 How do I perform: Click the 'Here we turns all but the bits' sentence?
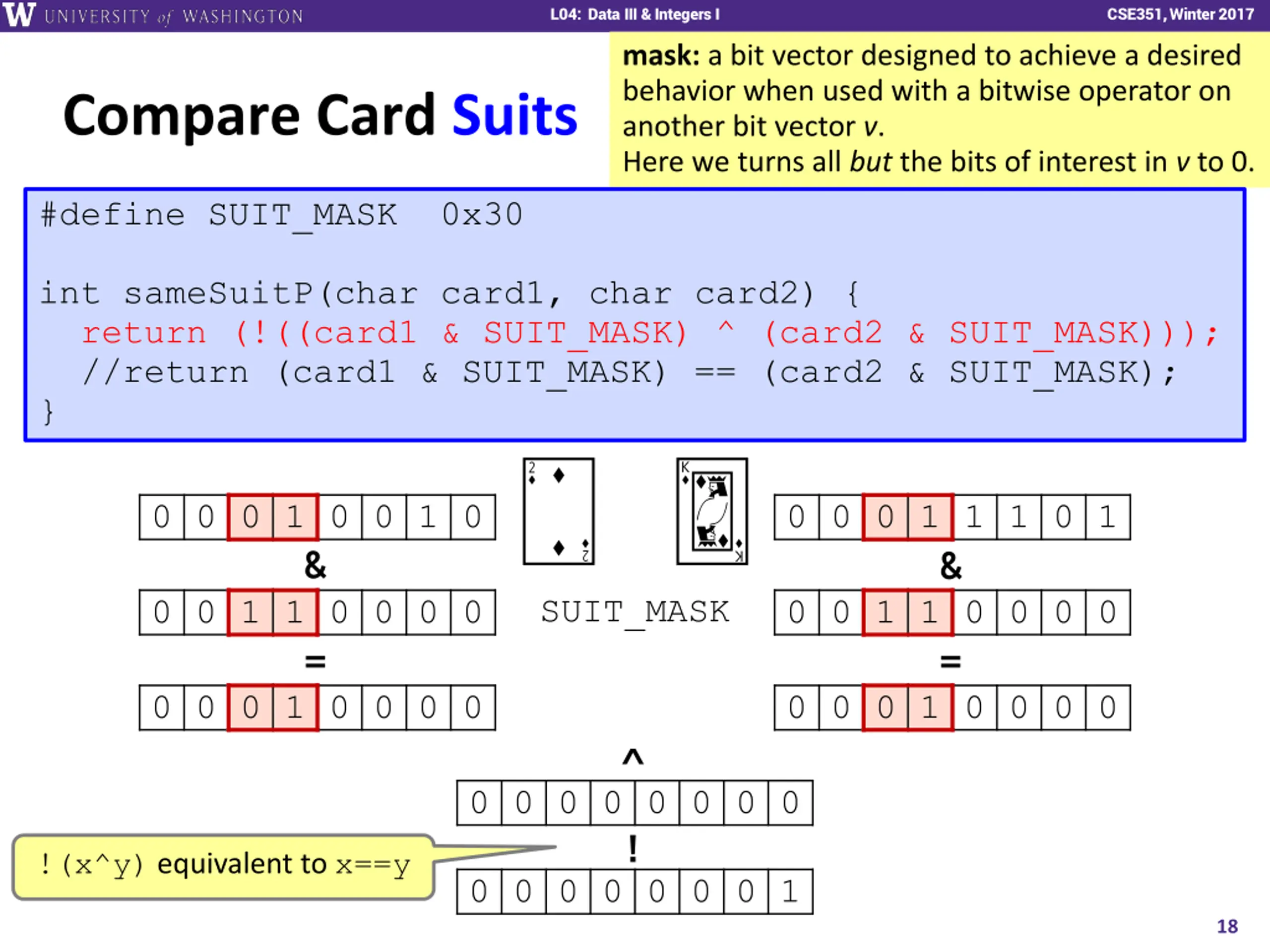938,163
